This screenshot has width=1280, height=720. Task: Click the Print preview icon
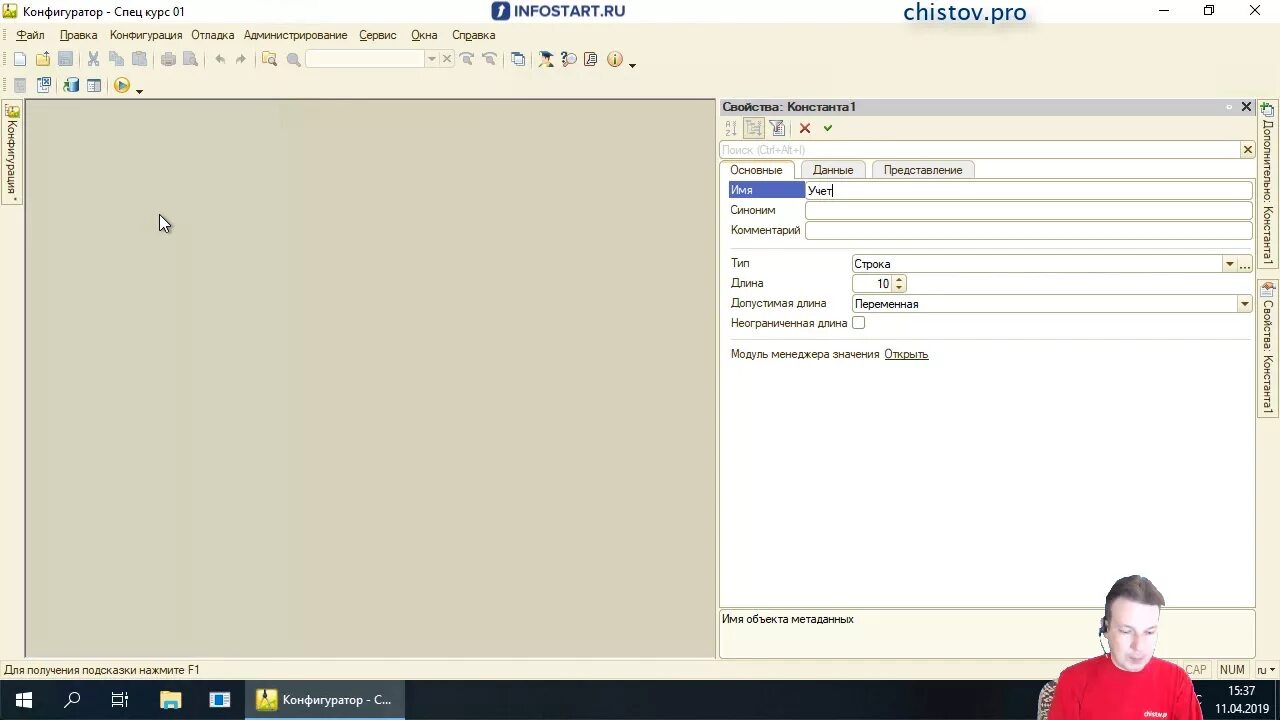tap(190, 59)
